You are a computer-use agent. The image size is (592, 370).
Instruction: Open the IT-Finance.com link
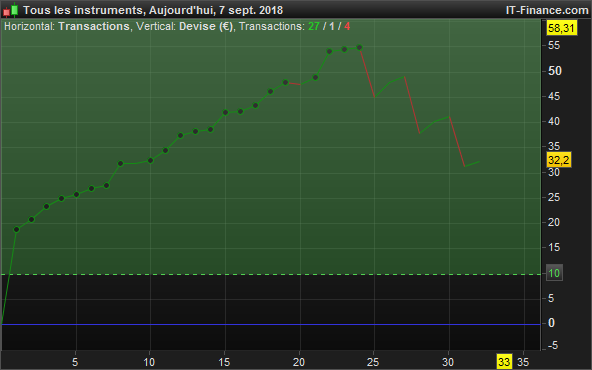(x=547, y=10)
